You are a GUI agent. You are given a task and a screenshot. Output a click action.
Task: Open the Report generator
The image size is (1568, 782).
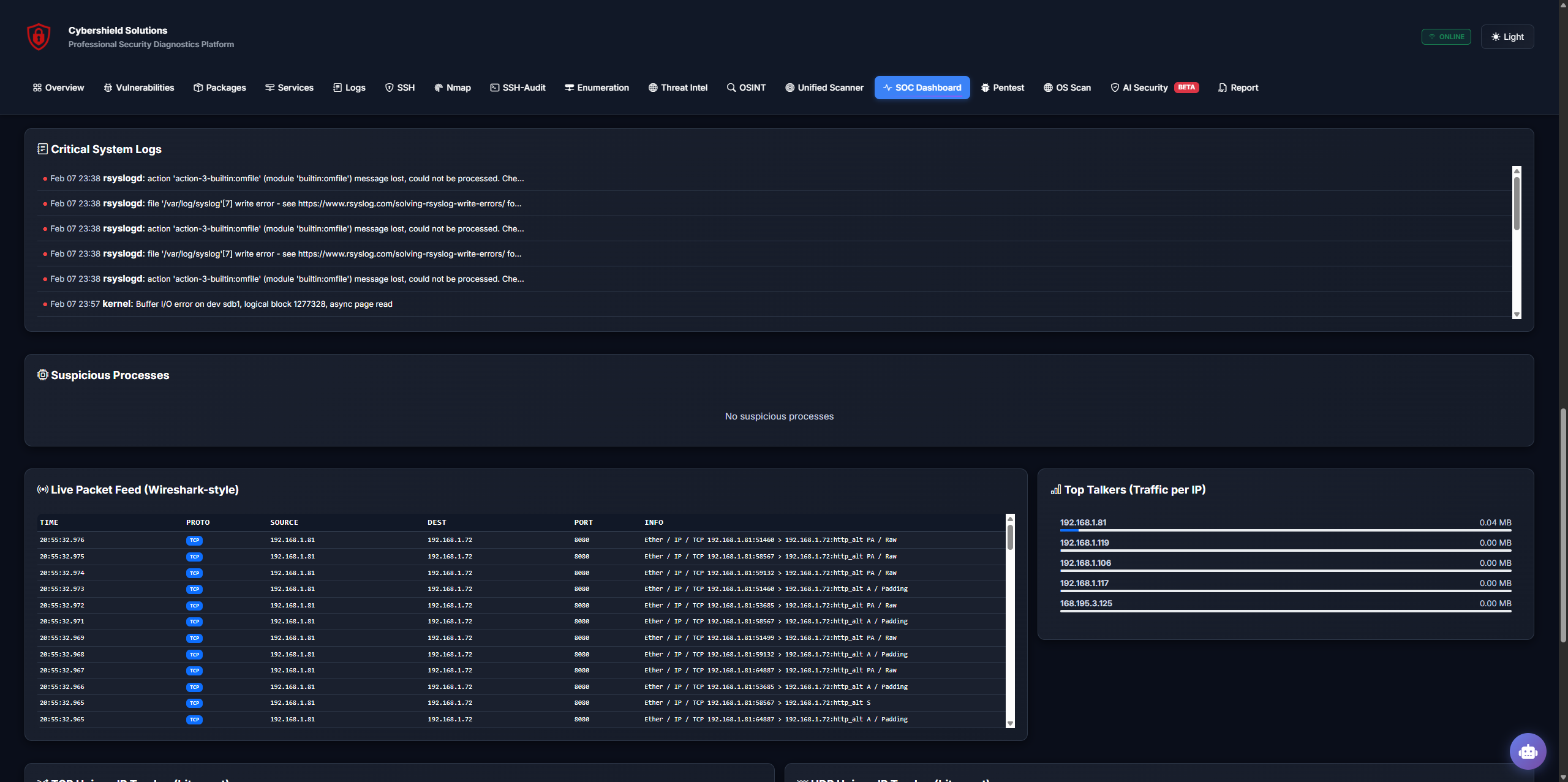pos(1238,88)
